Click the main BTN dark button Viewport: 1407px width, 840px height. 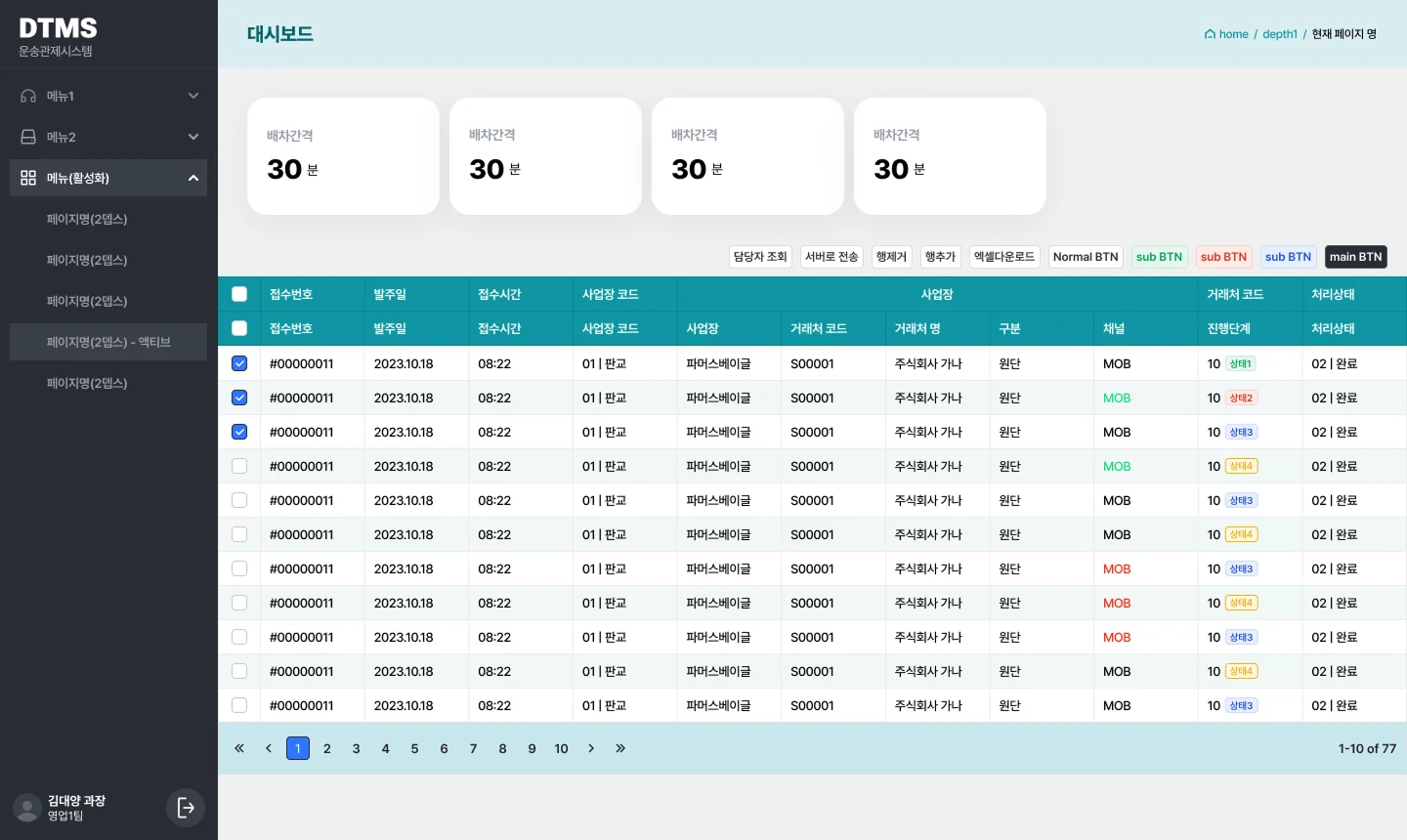[x=1356, y=257]
